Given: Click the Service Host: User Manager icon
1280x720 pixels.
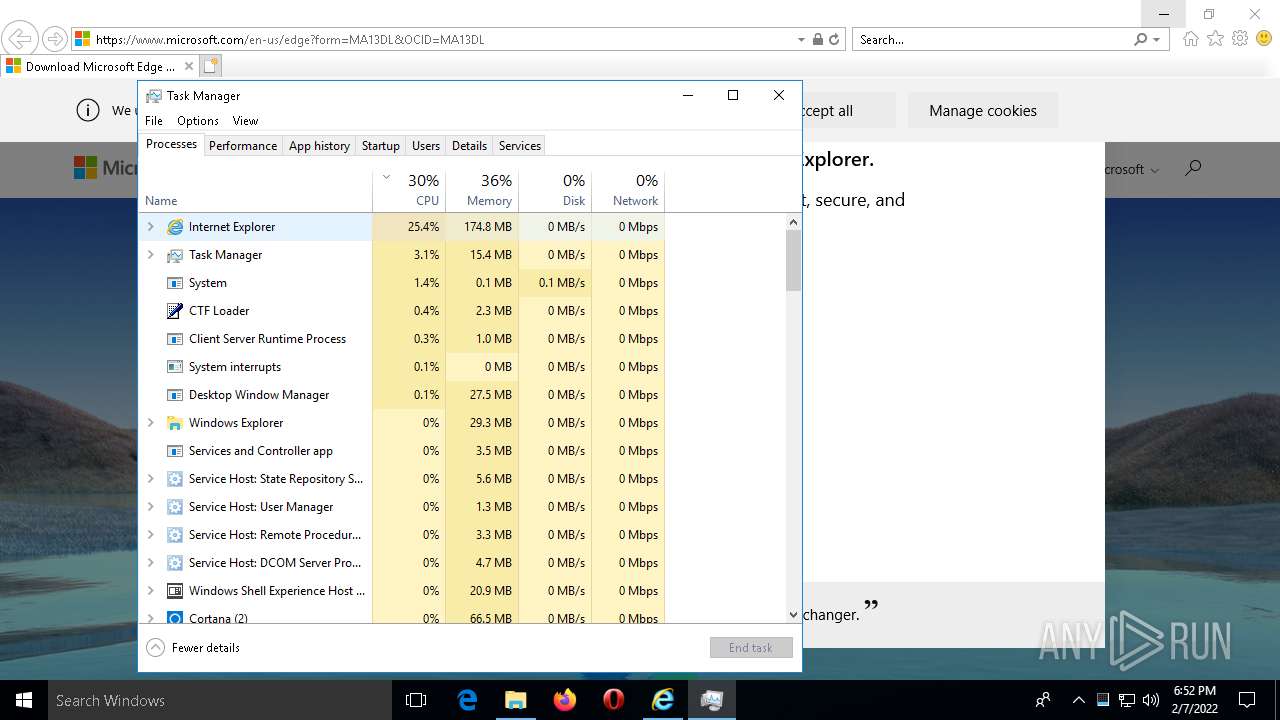Looking at the screenshot, I should [175, 507].
